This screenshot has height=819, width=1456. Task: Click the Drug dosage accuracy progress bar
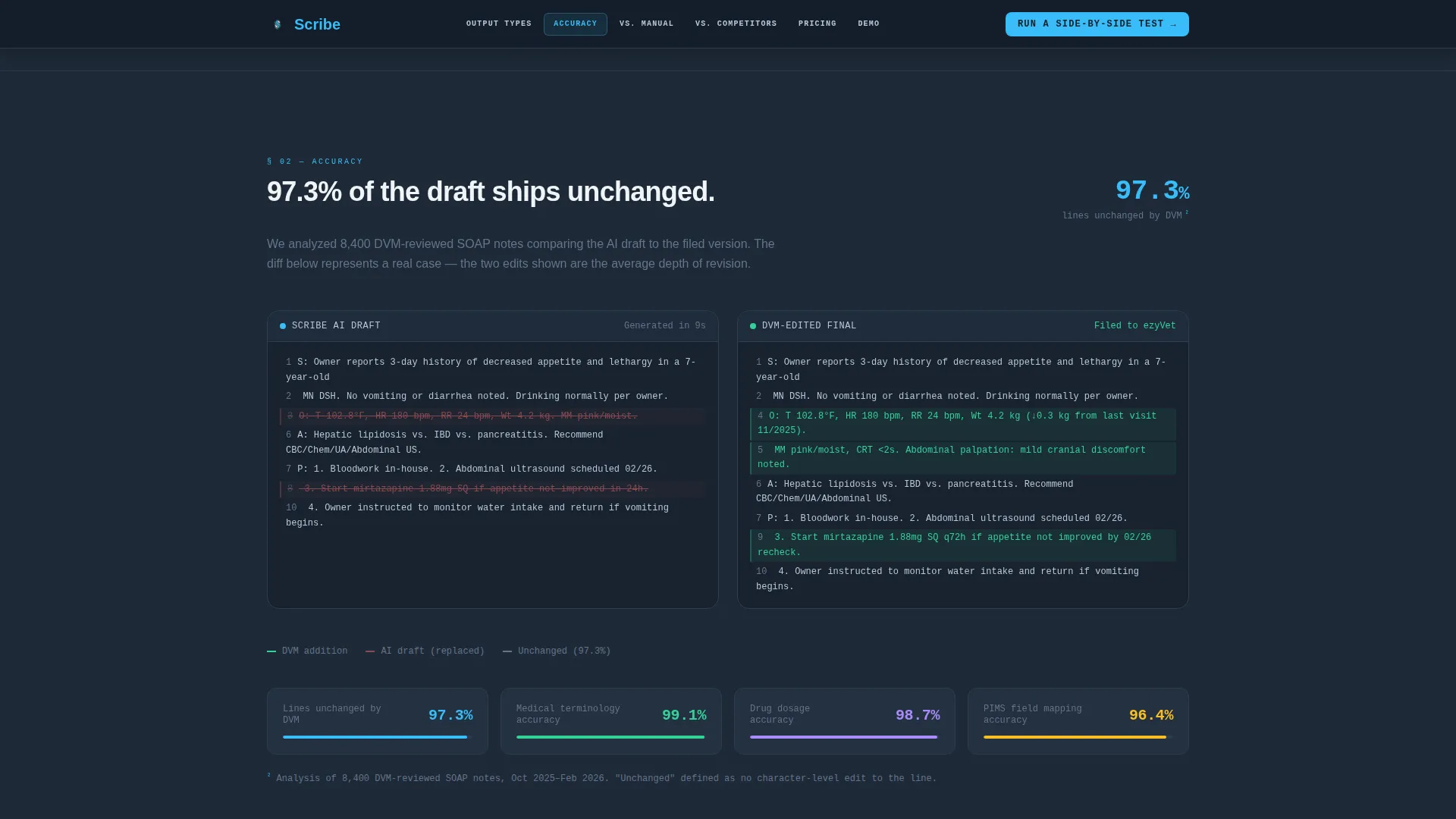click(845, 737)
